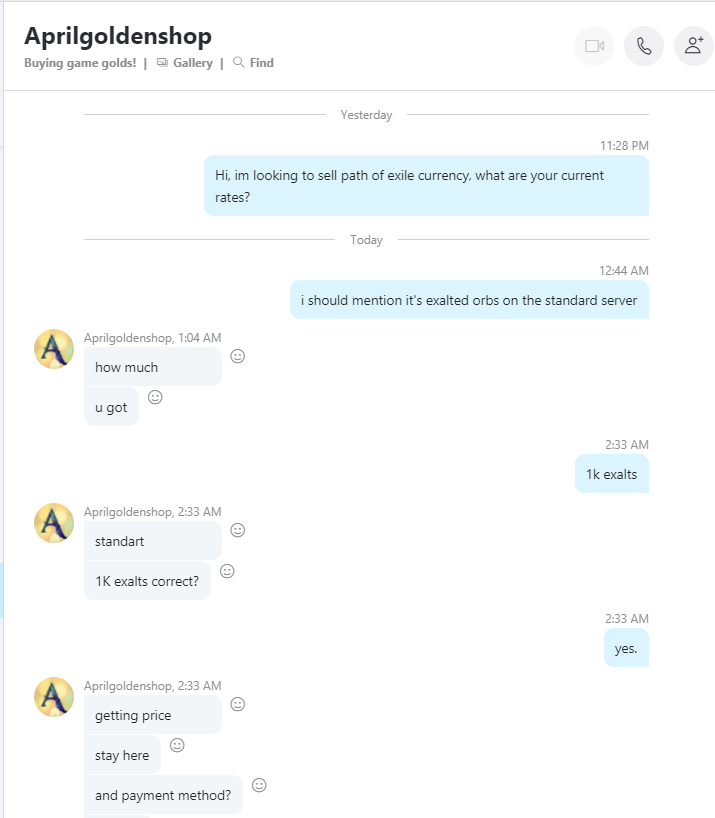The height and width of the screenshot is (818, 715).
Task: Open the Gallery link in header
Action: coord(185,63)
